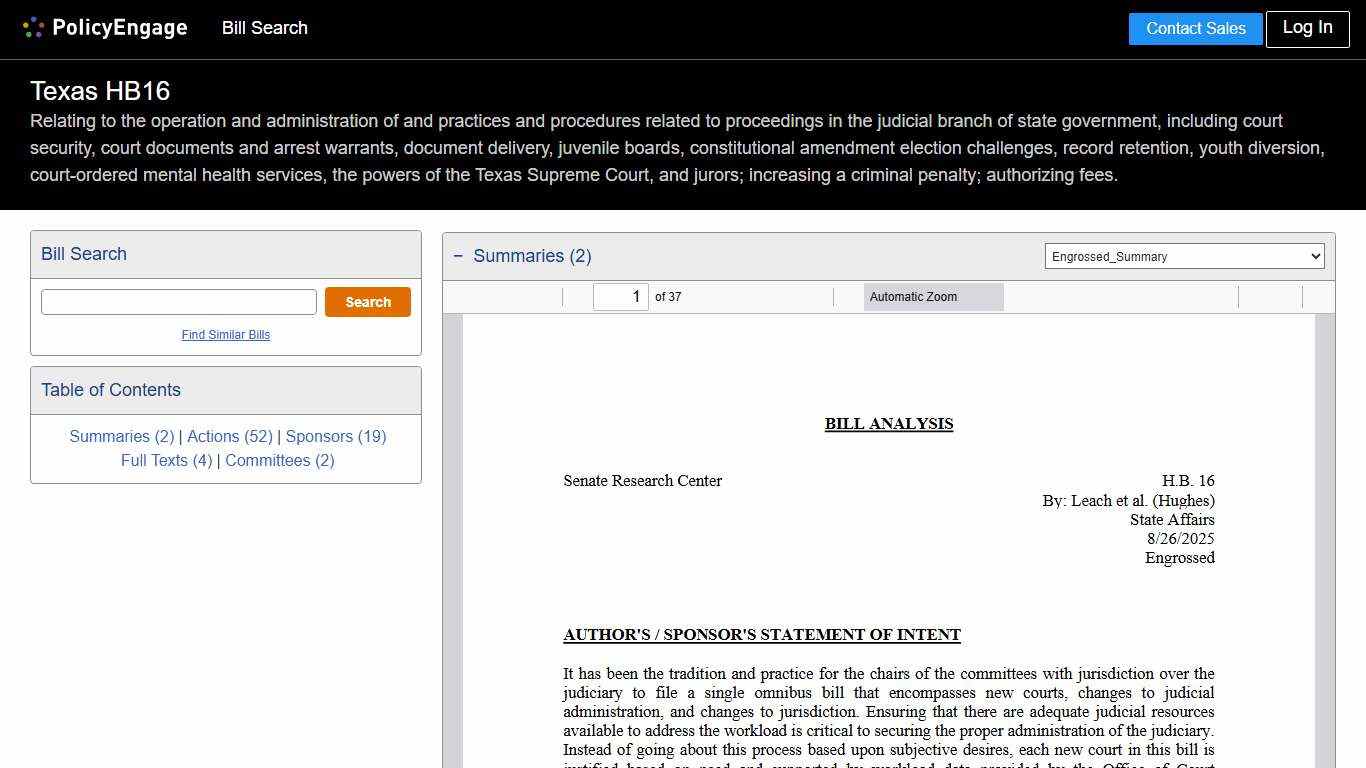Collapse Summaries panel using minus icon
The height and width of the screenshot is (768, 1366).
pyautogui.click(x=458, y=256)
